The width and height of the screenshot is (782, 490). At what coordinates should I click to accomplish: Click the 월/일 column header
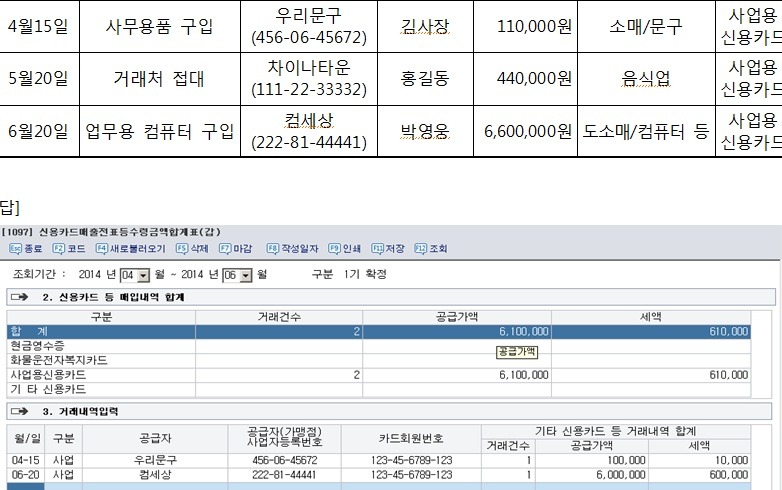(x=26, y=438)
